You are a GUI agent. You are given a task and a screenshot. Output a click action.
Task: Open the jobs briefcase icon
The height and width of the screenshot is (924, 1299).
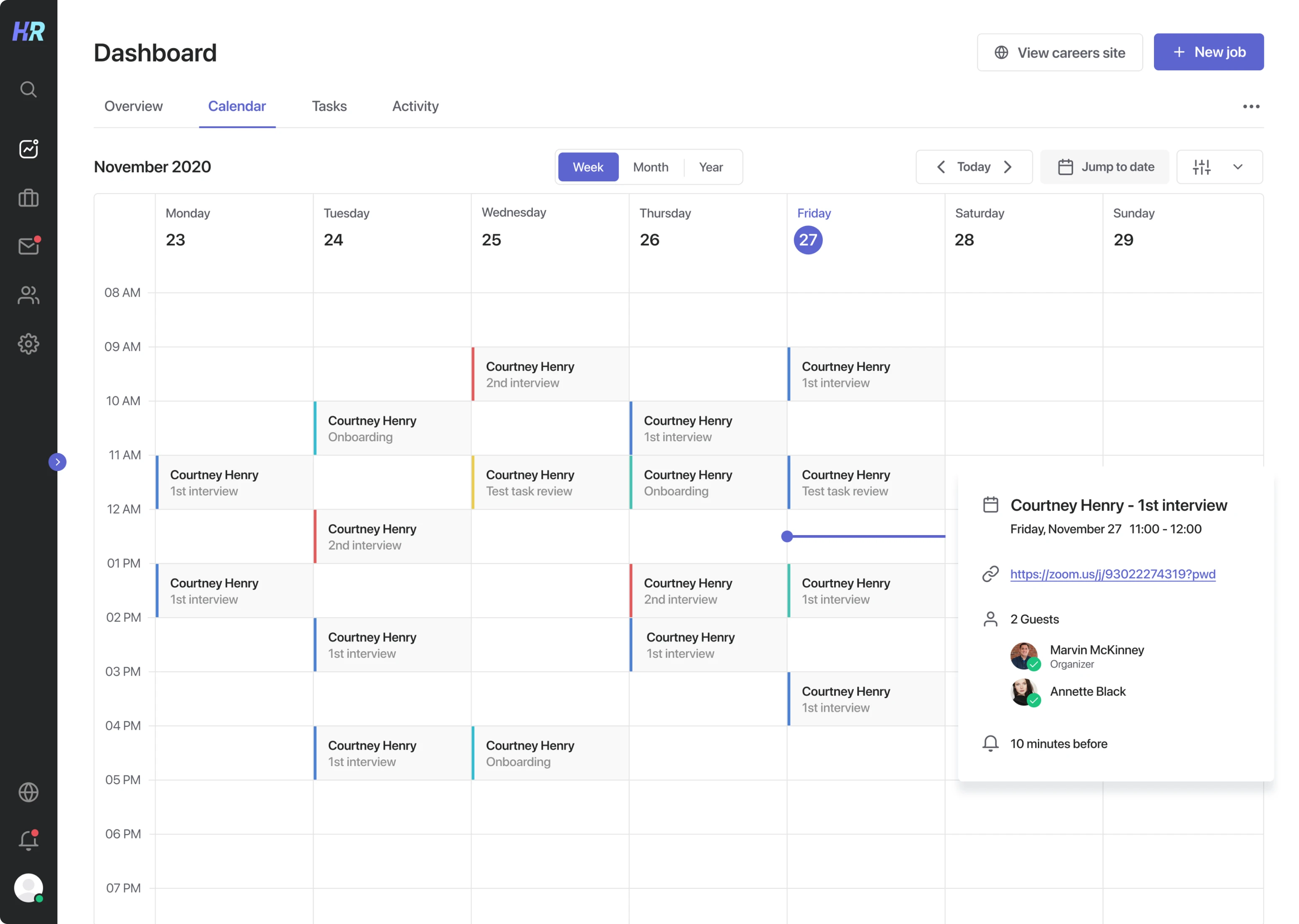28,197
